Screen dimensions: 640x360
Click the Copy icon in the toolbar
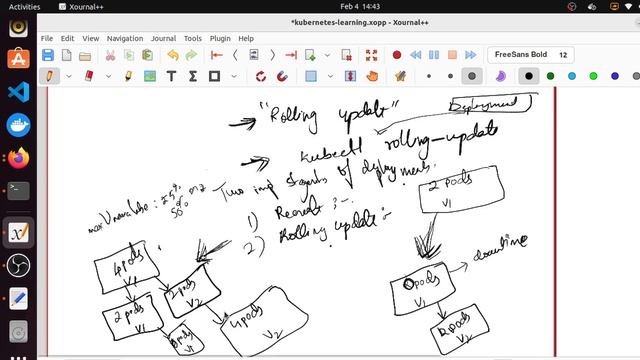click(129, 55)
